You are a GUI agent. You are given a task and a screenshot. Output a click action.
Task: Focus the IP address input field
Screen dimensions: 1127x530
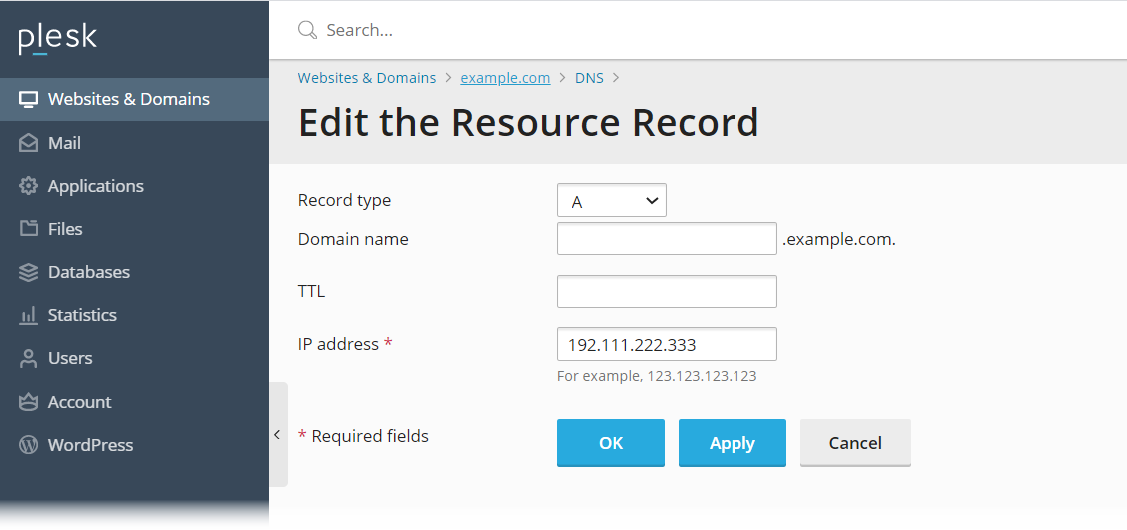[666, 344]
